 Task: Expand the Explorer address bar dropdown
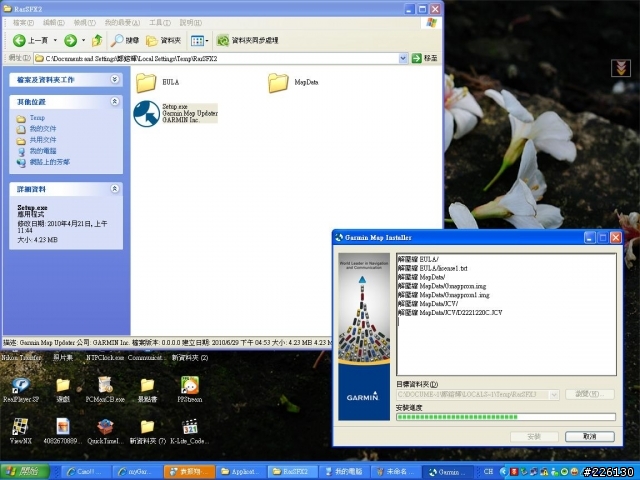pos(403,58)
